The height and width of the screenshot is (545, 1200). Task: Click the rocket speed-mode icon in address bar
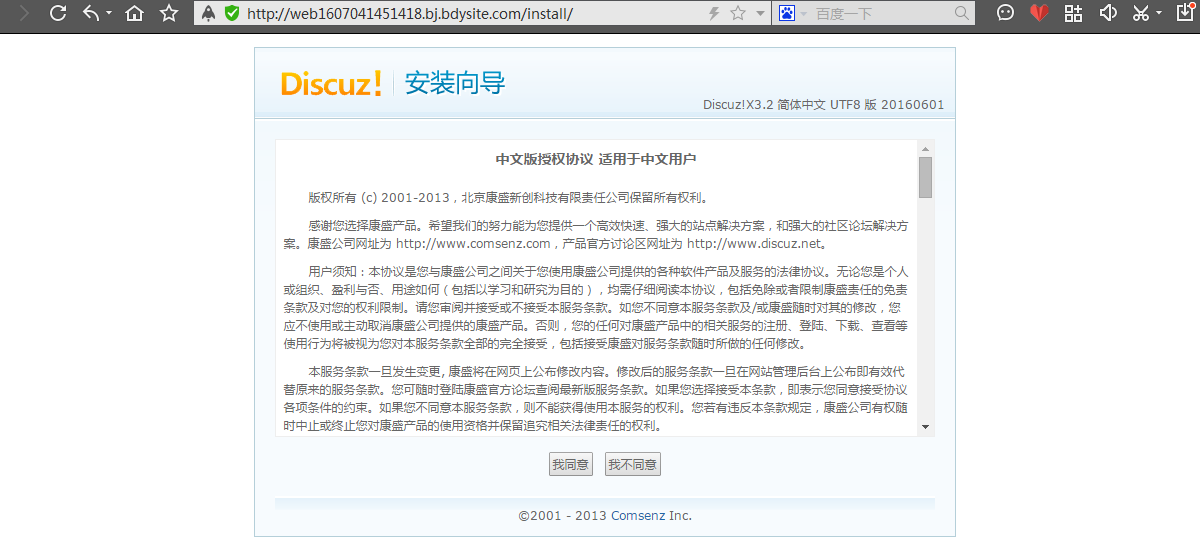[x=209, y=14]
